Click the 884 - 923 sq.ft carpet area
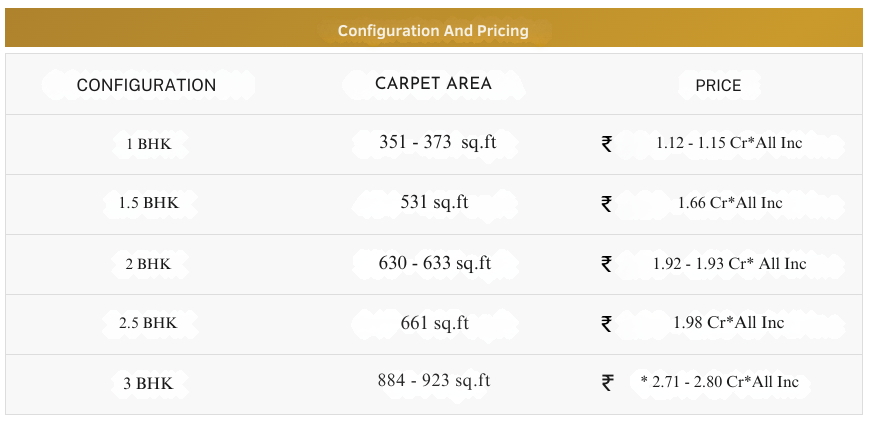Image resolution: width=872 pixels, height=421 pixels. [434, 381]
